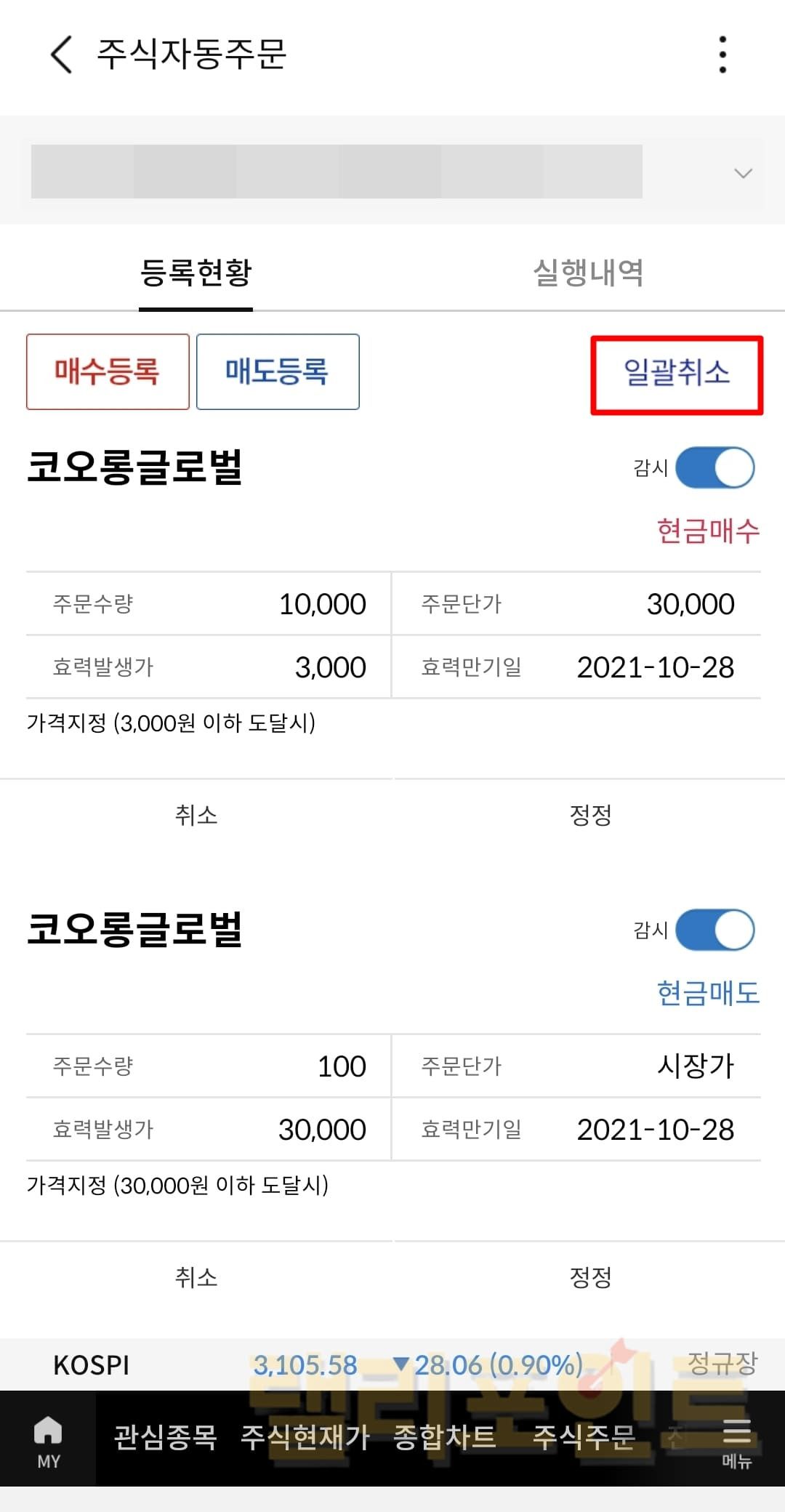Expand the account selector dropdown

(742, 173)
